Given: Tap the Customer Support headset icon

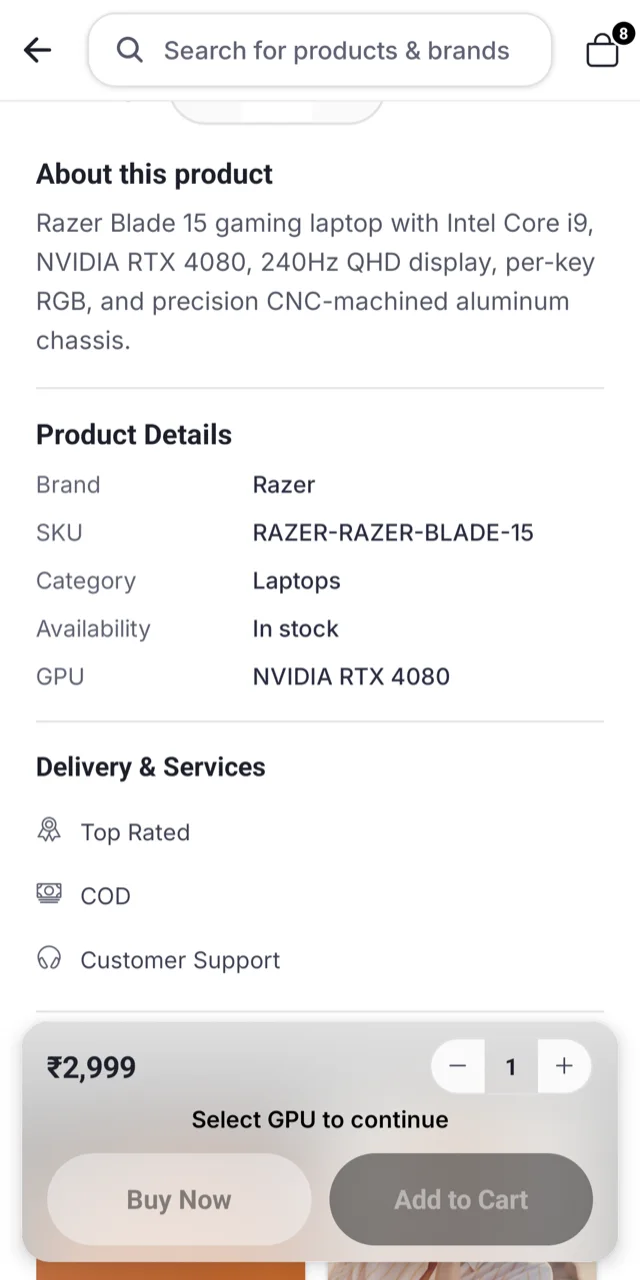Looking at the screenshot, I should click(49, 959).
